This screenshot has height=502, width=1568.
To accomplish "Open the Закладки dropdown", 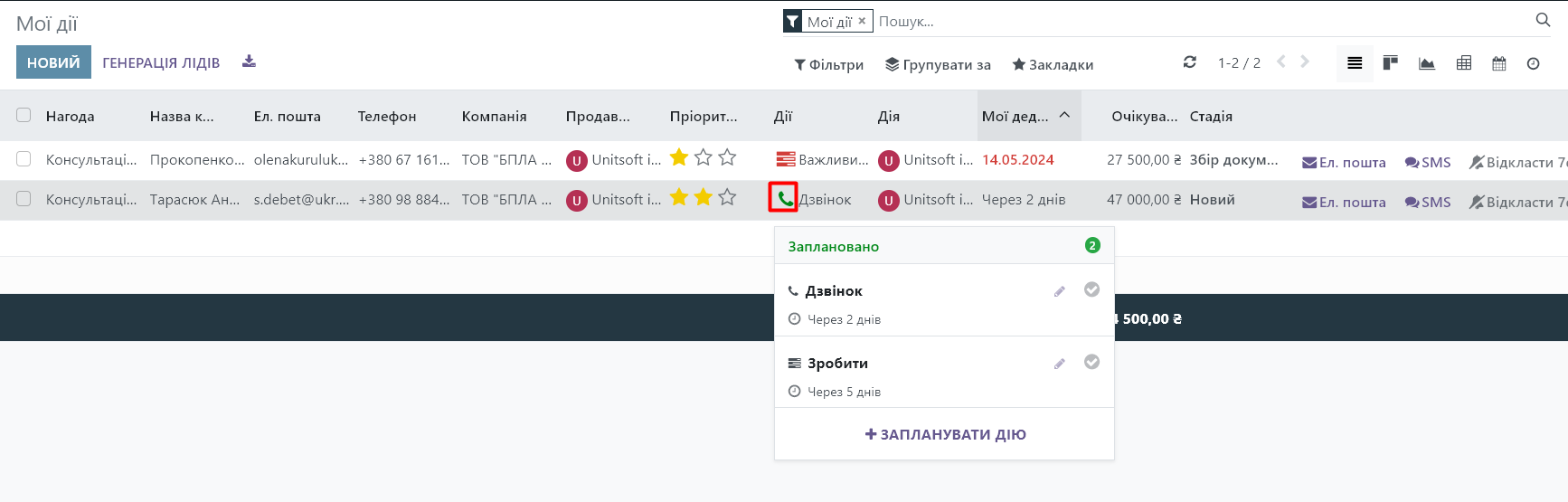I will pos(1053,64).
